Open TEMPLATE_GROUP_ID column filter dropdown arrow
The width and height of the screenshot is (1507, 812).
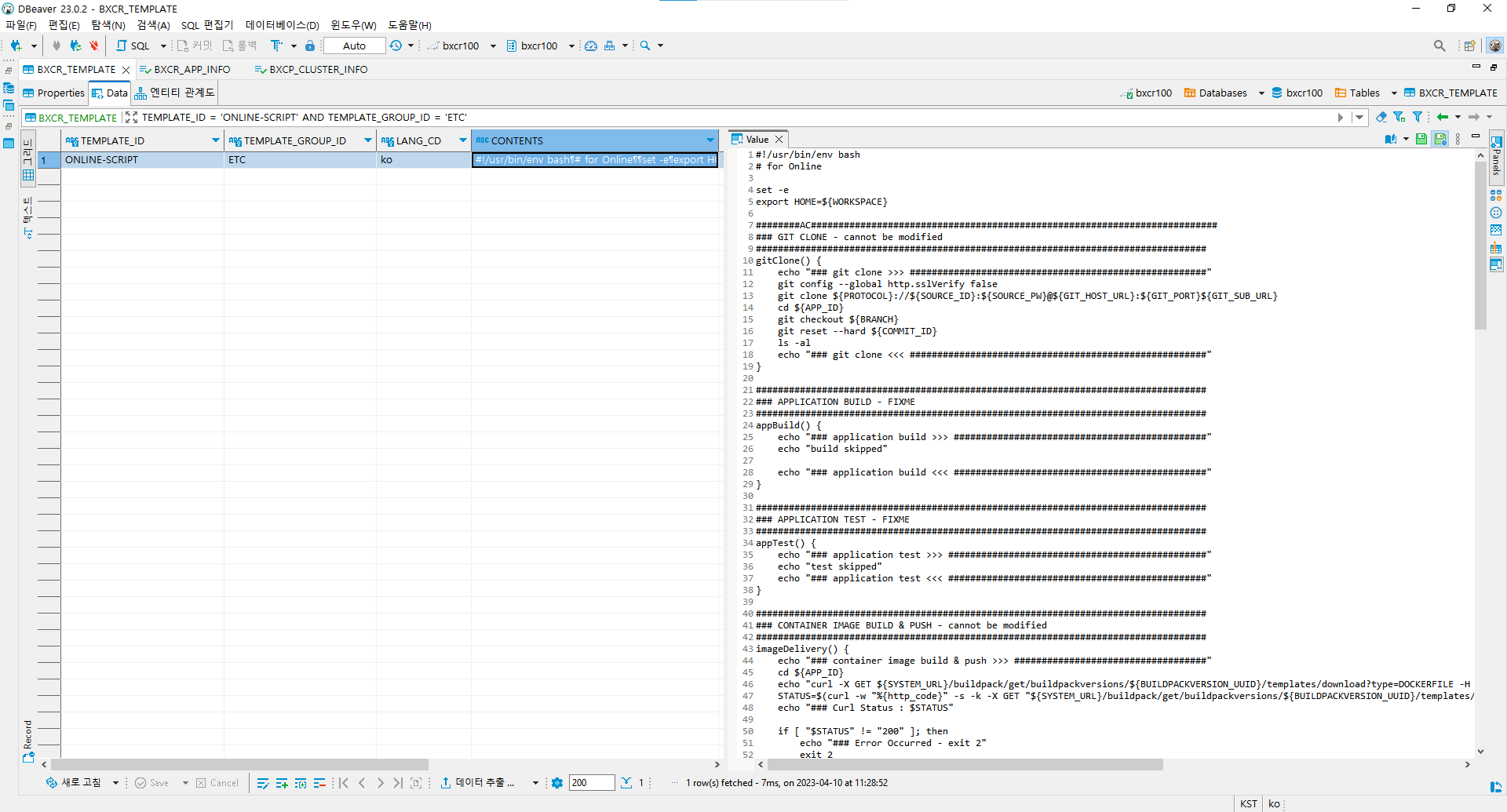pos(368,140)
